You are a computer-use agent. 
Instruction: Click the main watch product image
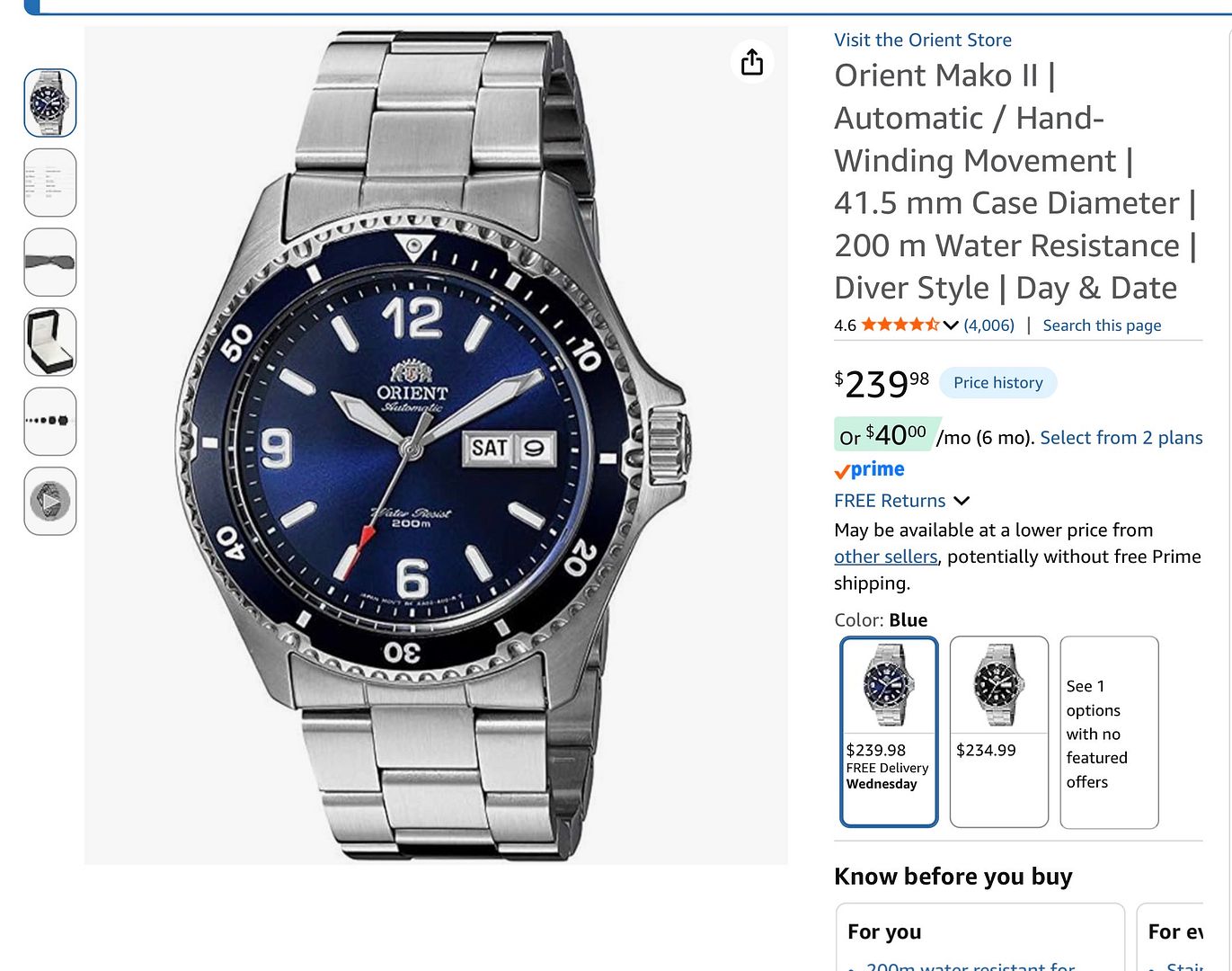click(x=436, y=445)
